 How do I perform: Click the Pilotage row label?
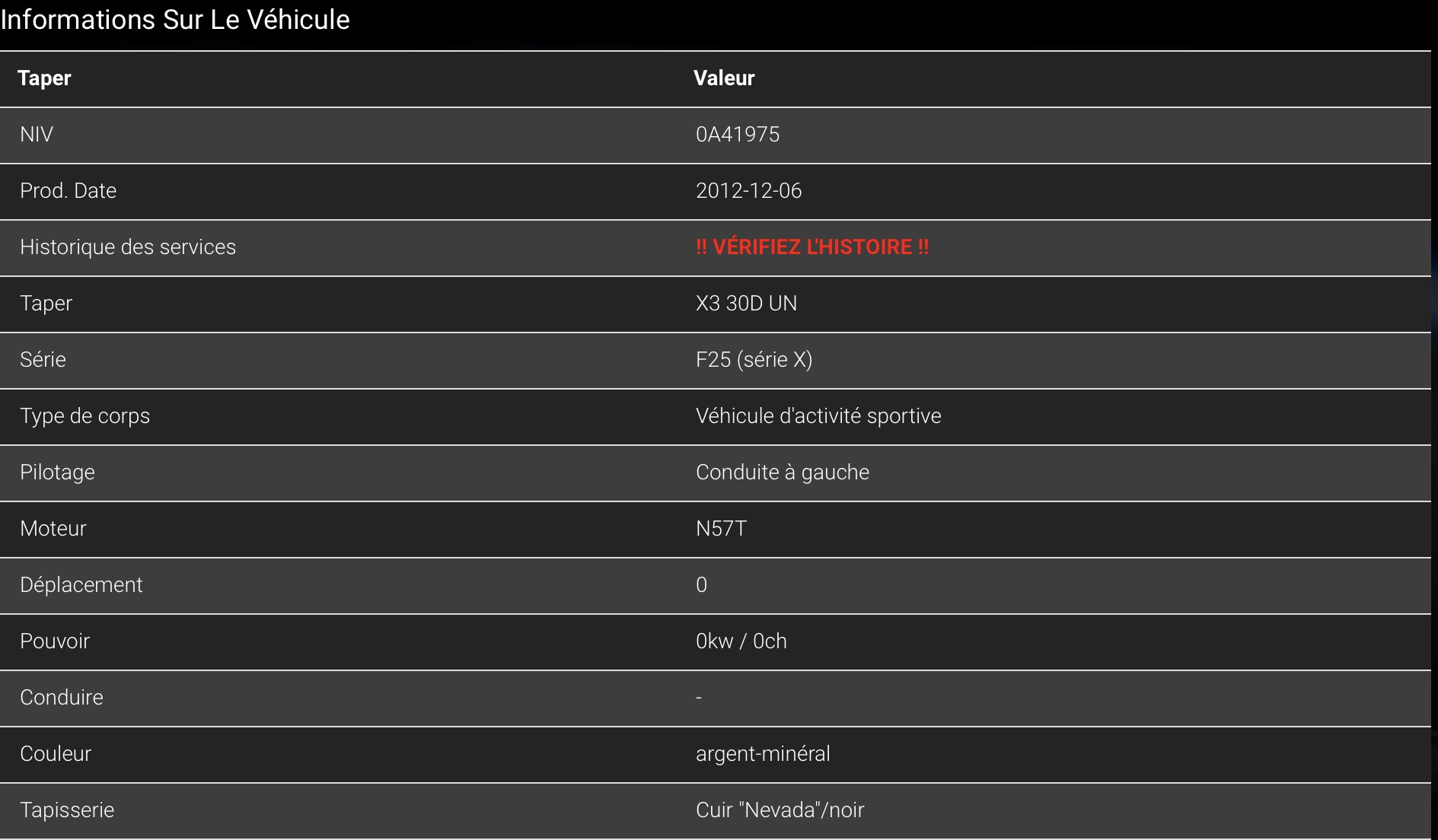pyautogui.click(x=57, y=473)
